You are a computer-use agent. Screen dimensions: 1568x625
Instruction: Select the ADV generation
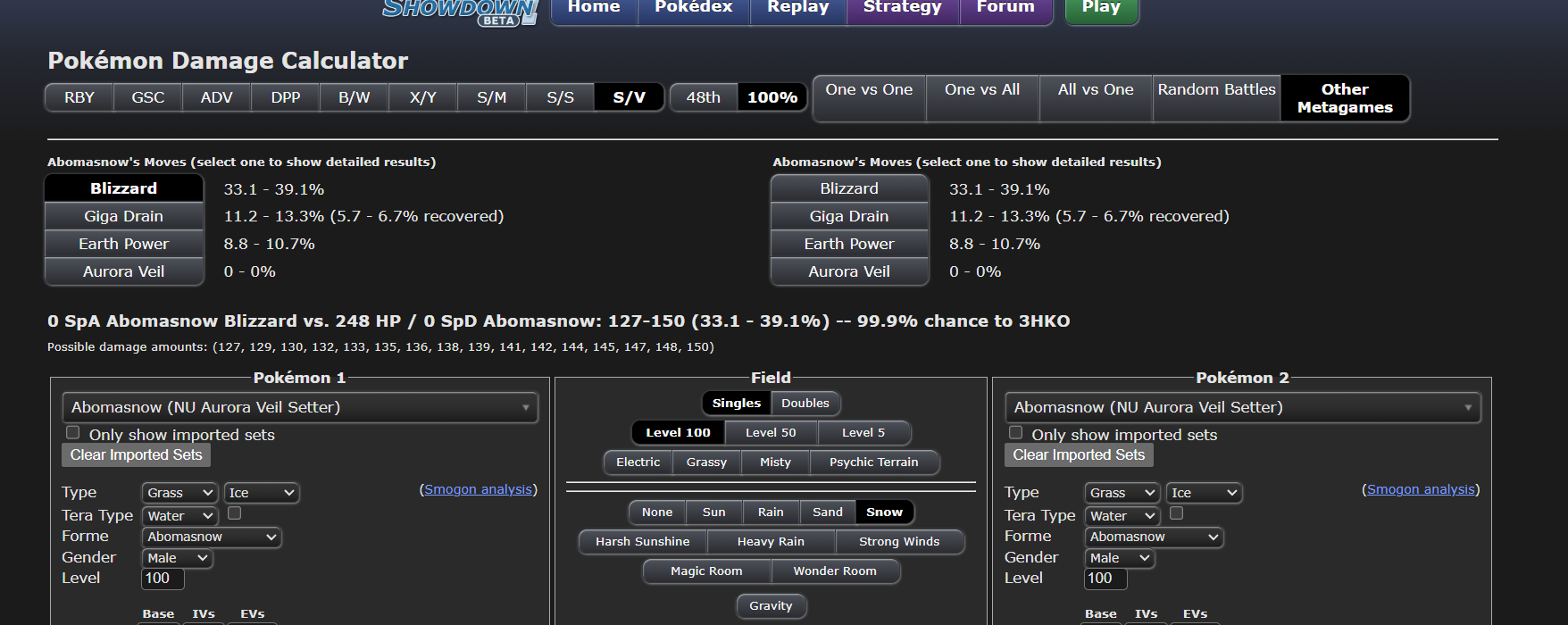[217, 97]
